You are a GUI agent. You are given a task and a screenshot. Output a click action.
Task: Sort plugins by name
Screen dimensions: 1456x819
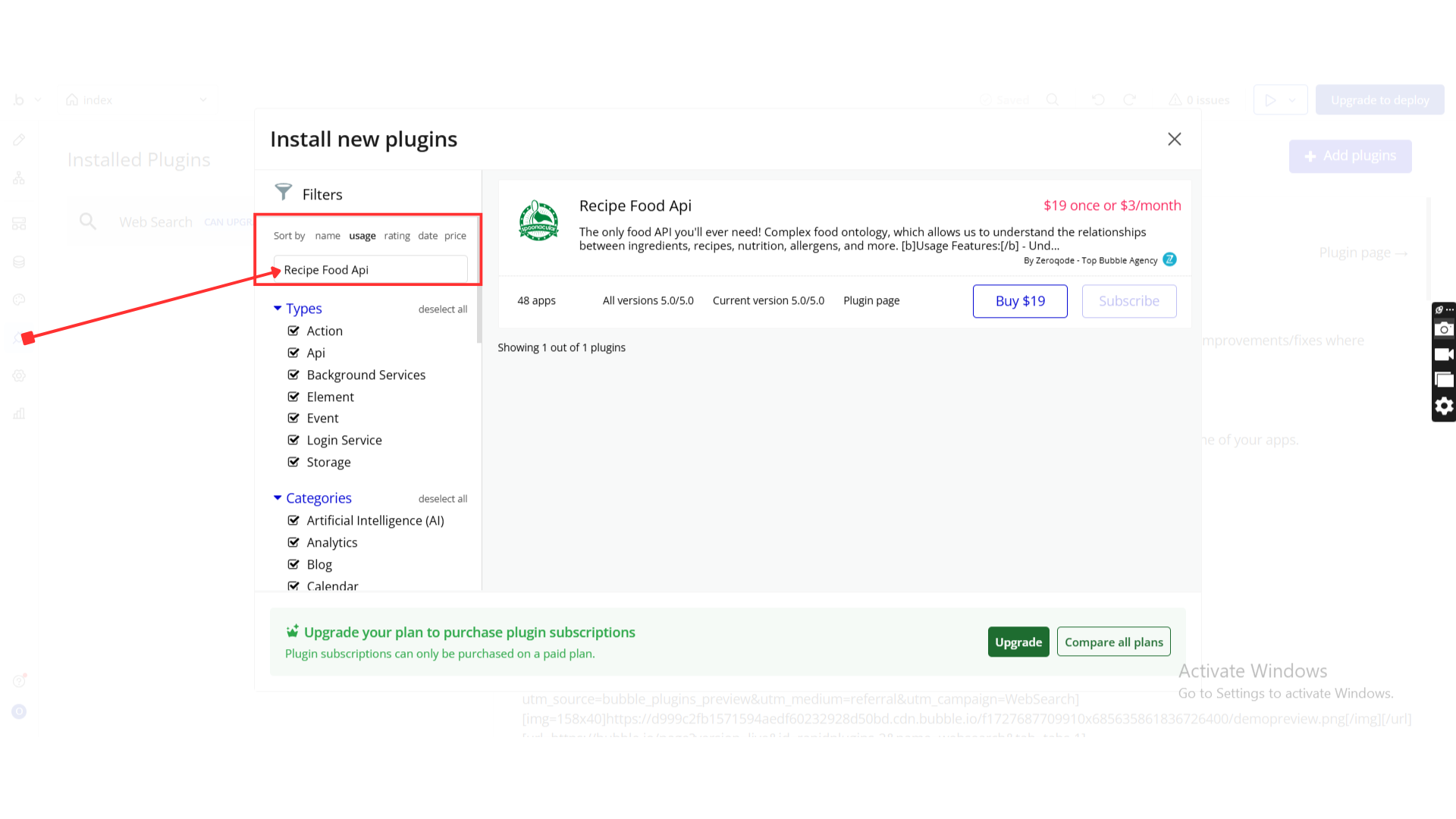point(328,236)
